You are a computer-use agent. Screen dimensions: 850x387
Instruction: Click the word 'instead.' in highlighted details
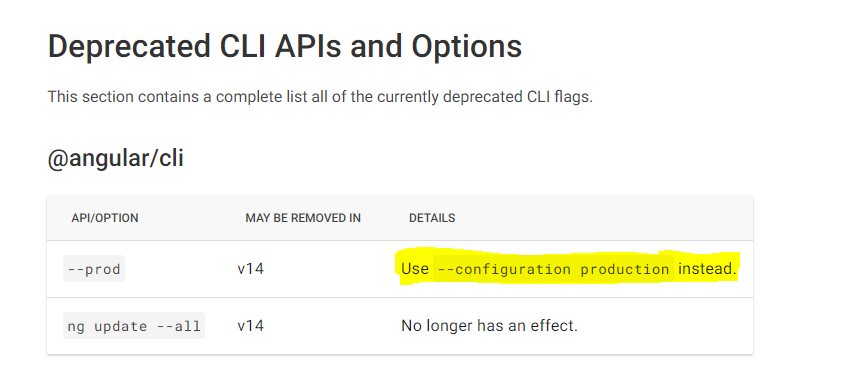707,269
